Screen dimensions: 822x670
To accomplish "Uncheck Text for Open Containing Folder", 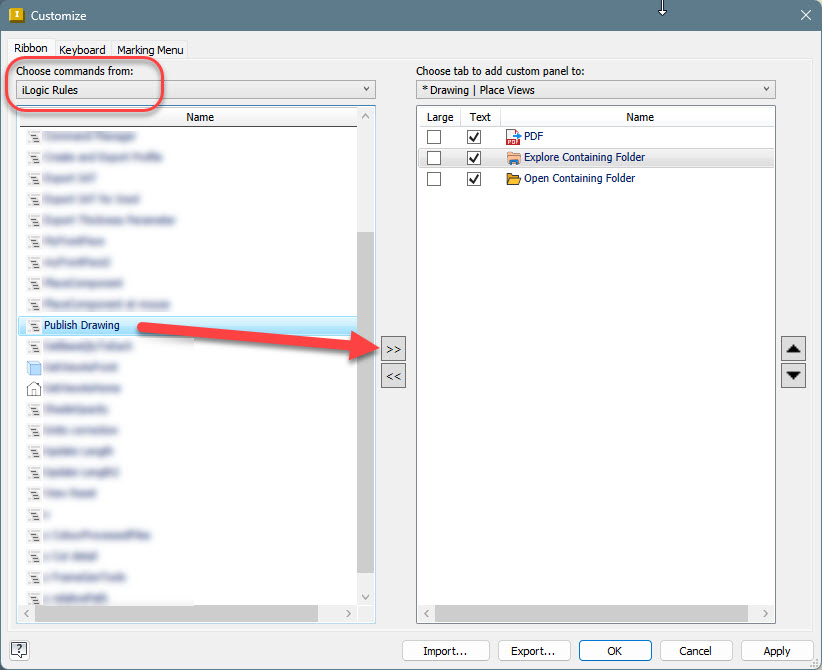I will pos(473,178).
